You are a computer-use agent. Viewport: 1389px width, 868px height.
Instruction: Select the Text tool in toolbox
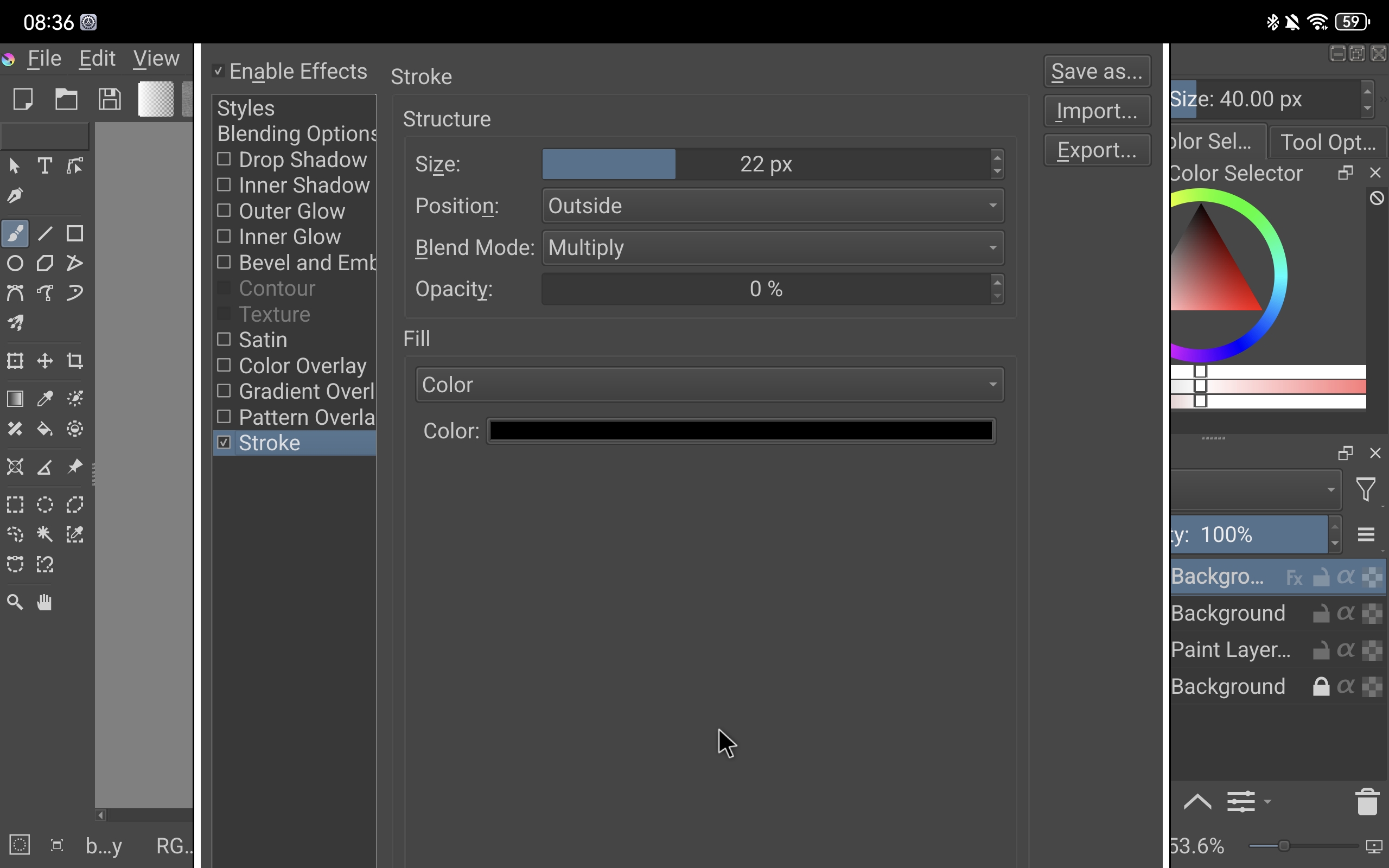point(45,167)
